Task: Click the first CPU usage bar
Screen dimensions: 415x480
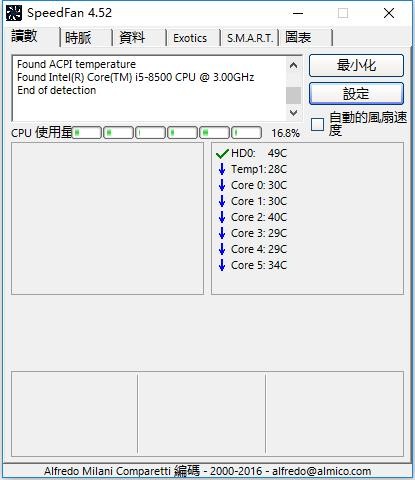Action: tap(87, 133)
